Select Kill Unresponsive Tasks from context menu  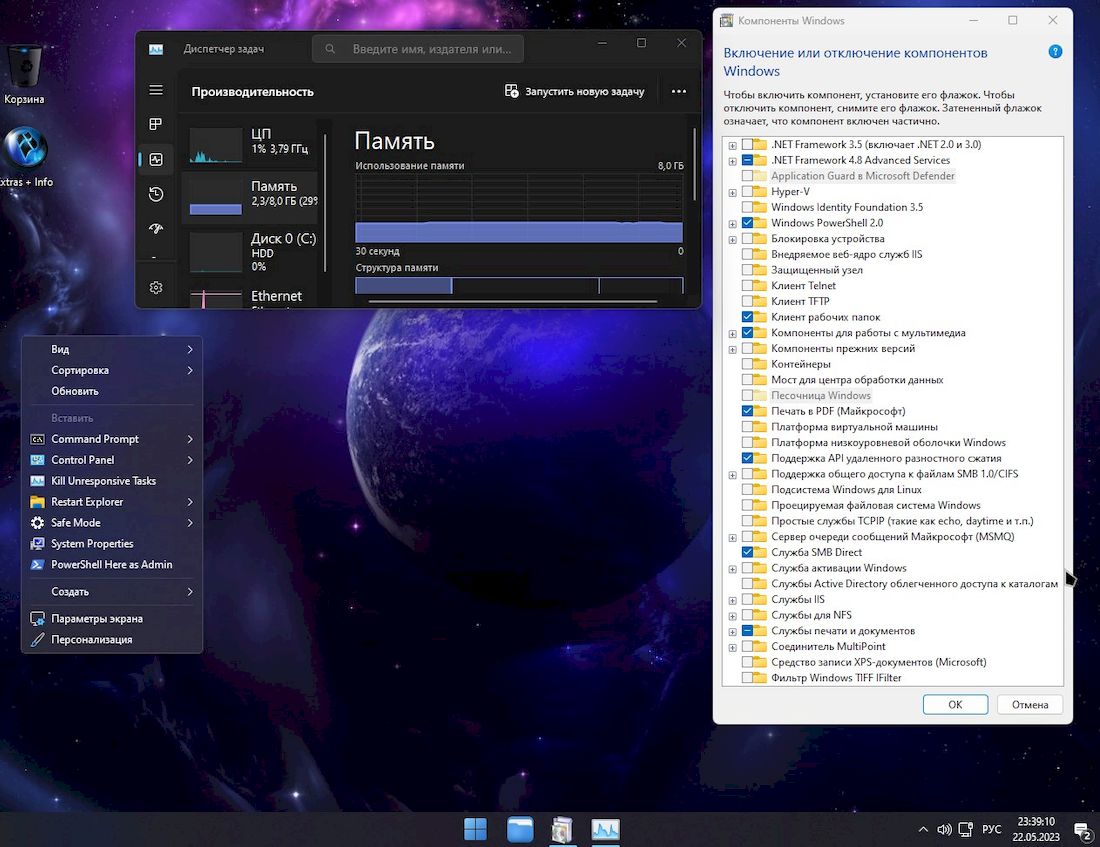tap(104, 481)
